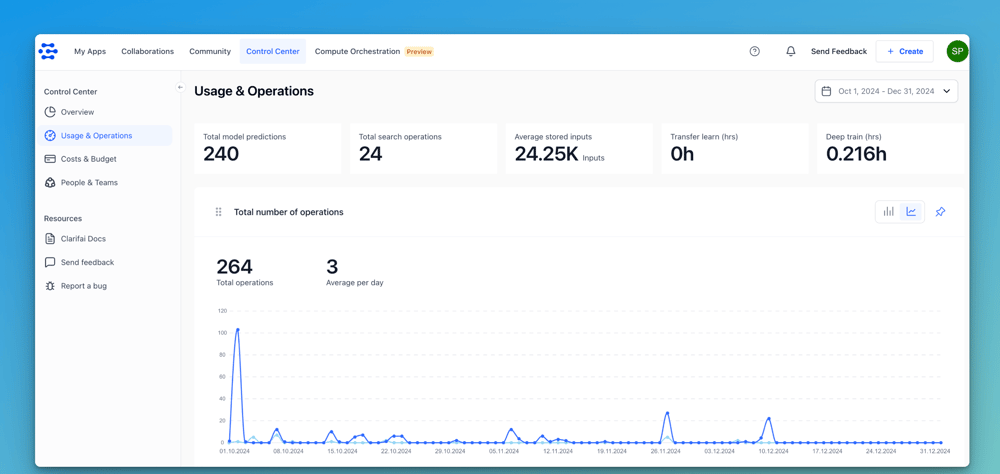Pin the Total number of operations chart
This screenshot has width=1000, height=474.
tap(940, 212)
